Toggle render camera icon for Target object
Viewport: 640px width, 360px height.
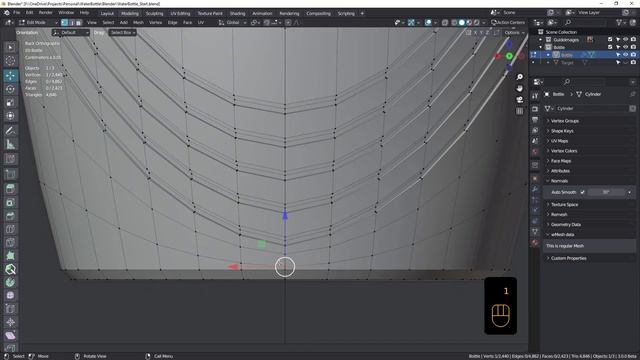[633, 62]
